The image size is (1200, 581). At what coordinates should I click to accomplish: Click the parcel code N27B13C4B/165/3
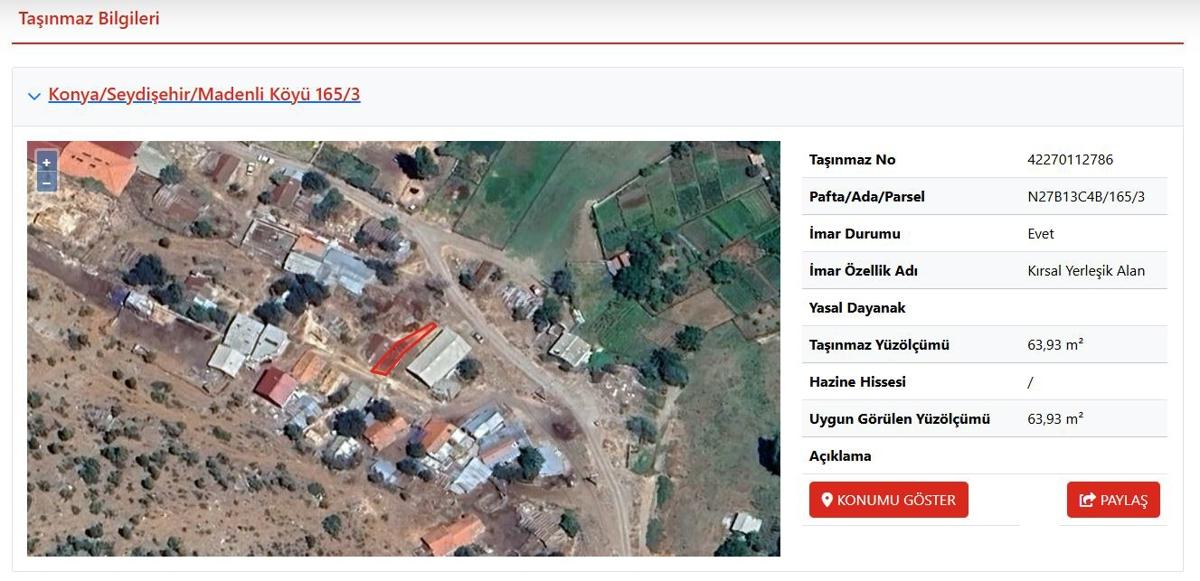click(x=1086, y=197)
